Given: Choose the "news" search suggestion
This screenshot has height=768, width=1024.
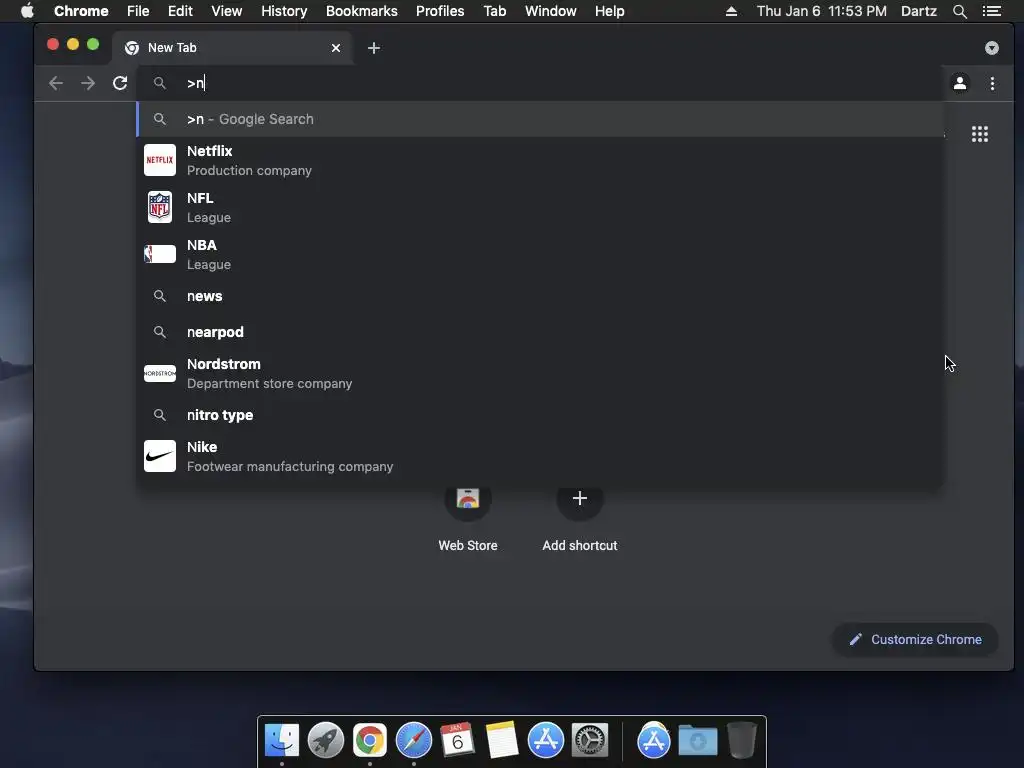Looking at the screenshot, I should [x=539, y=296].
